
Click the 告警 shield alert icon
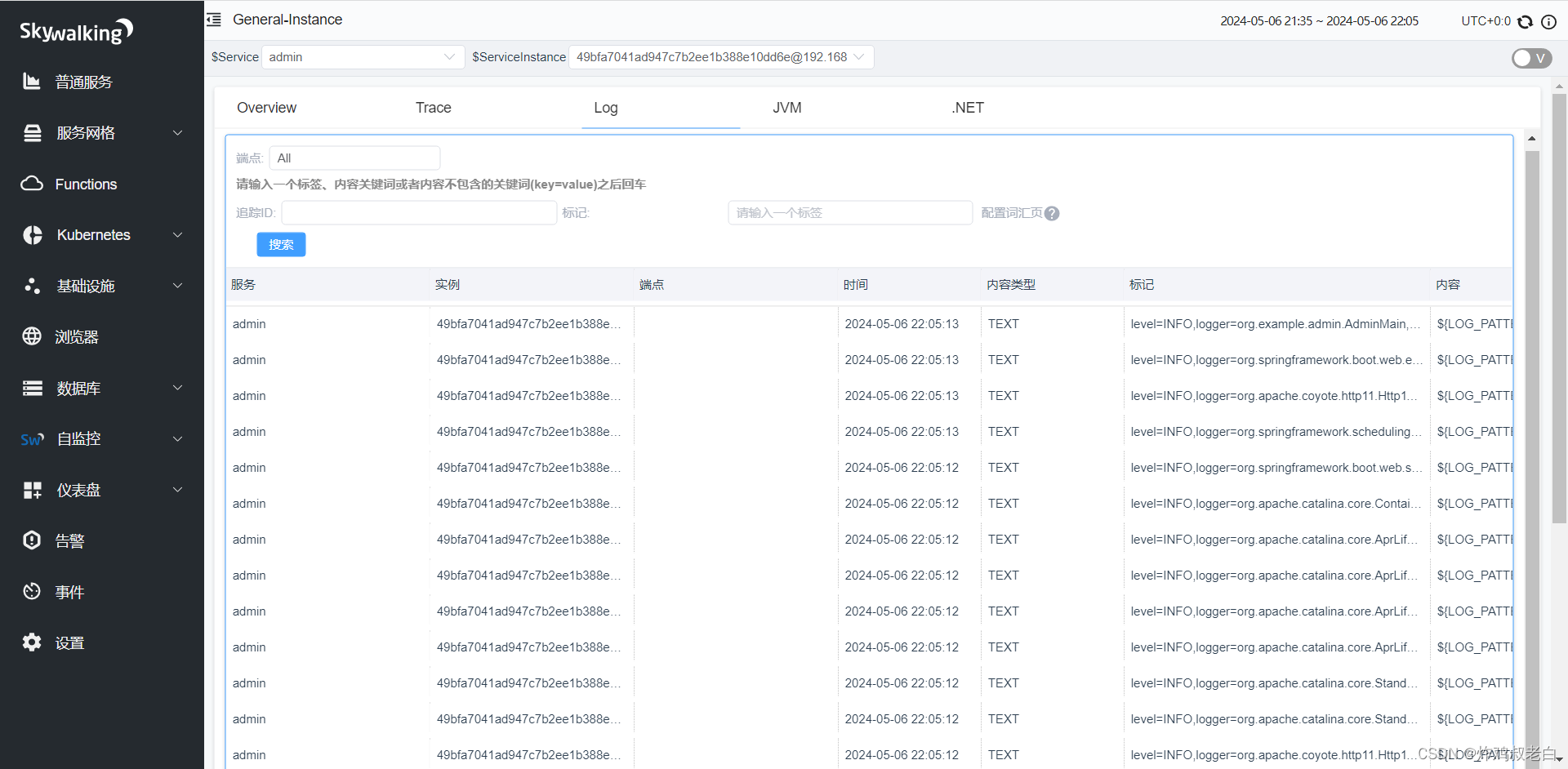32,540
